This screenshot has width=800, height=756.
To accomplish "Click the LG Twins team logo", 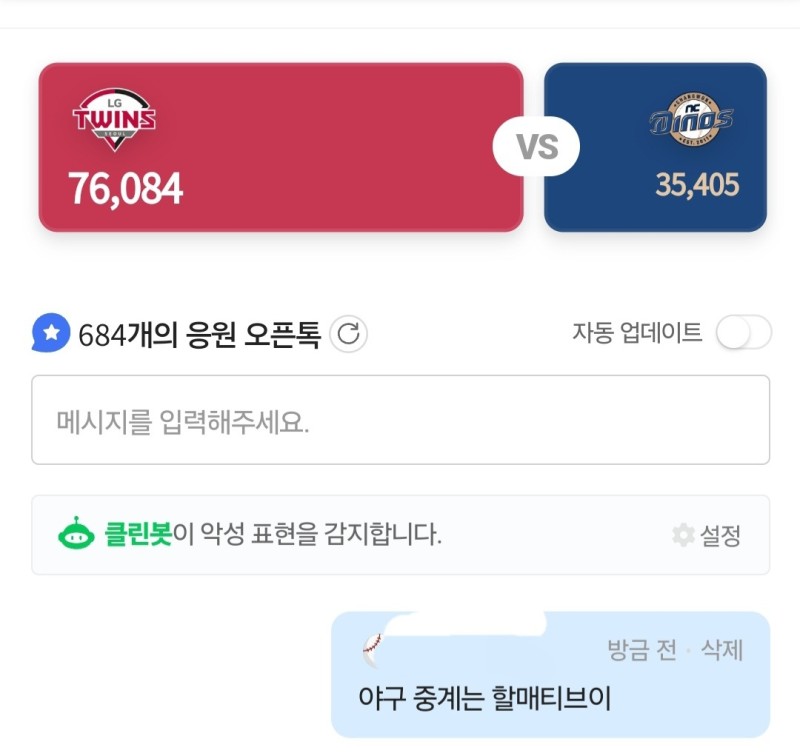I will [x=115, y=120].
